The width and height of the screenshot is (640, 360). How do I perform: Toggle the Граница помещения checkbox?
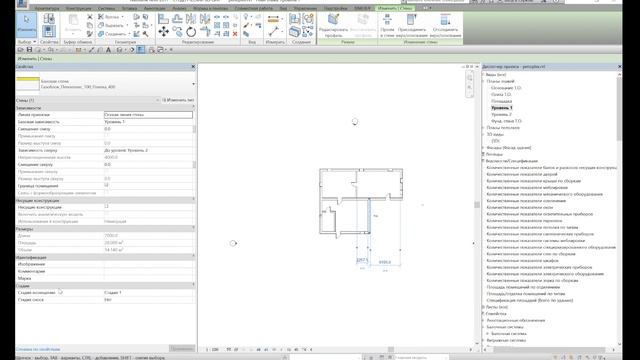coord(107,186)
